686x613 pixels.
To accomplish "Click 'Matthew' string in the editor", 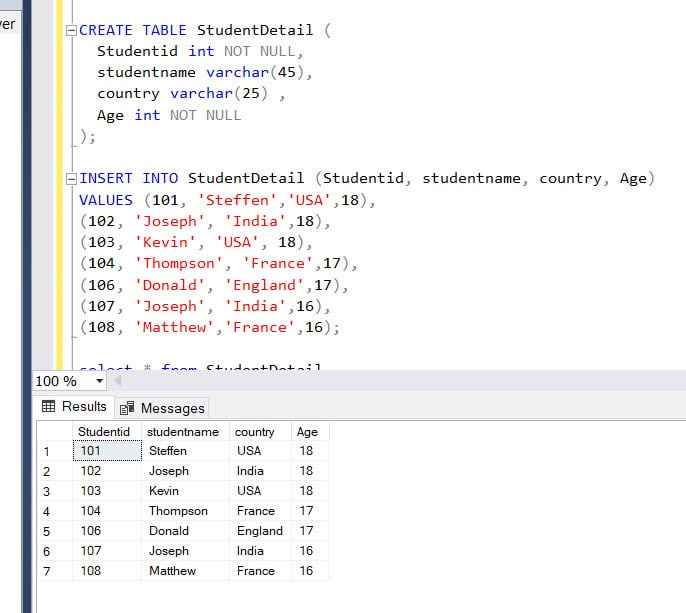I will pyautogui.click(x=174, y=327).
